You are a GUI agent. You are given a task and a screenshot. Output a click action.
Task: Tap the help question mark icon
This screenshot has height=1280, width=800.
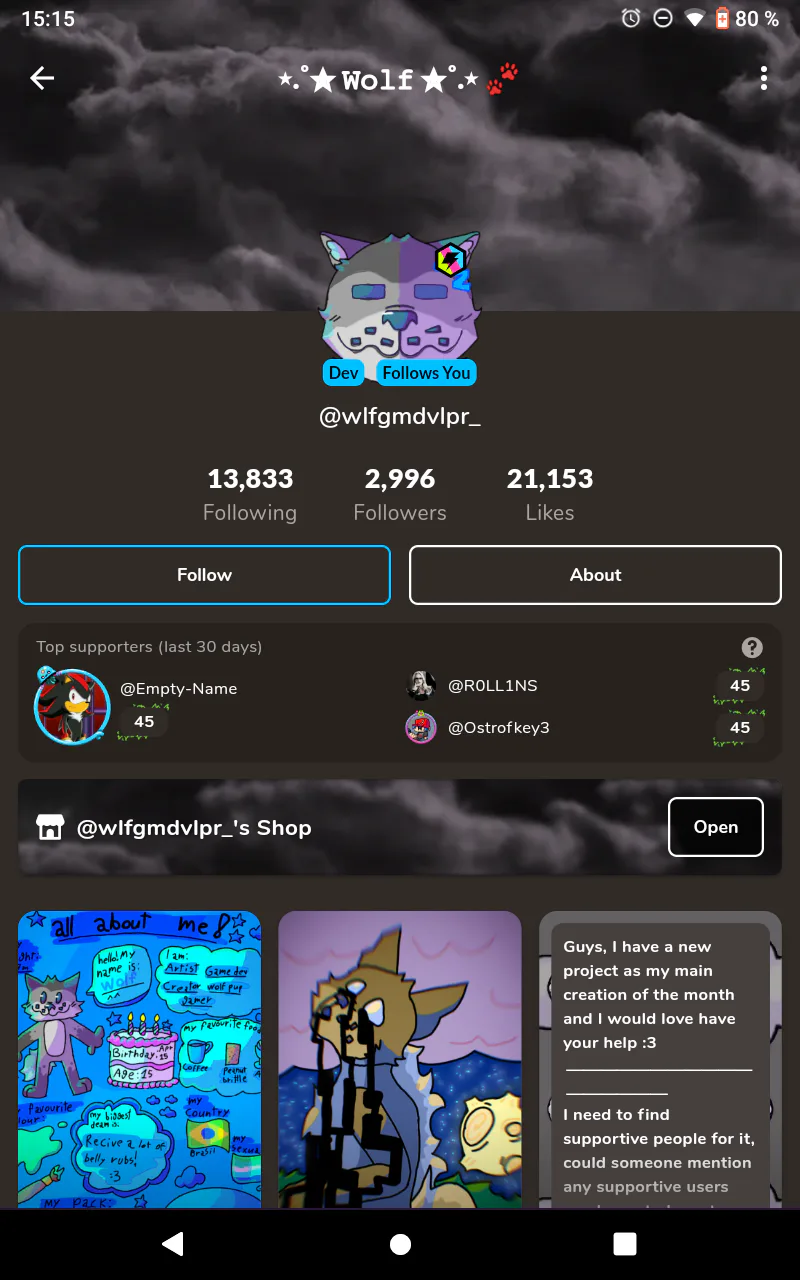pos(752,647)
